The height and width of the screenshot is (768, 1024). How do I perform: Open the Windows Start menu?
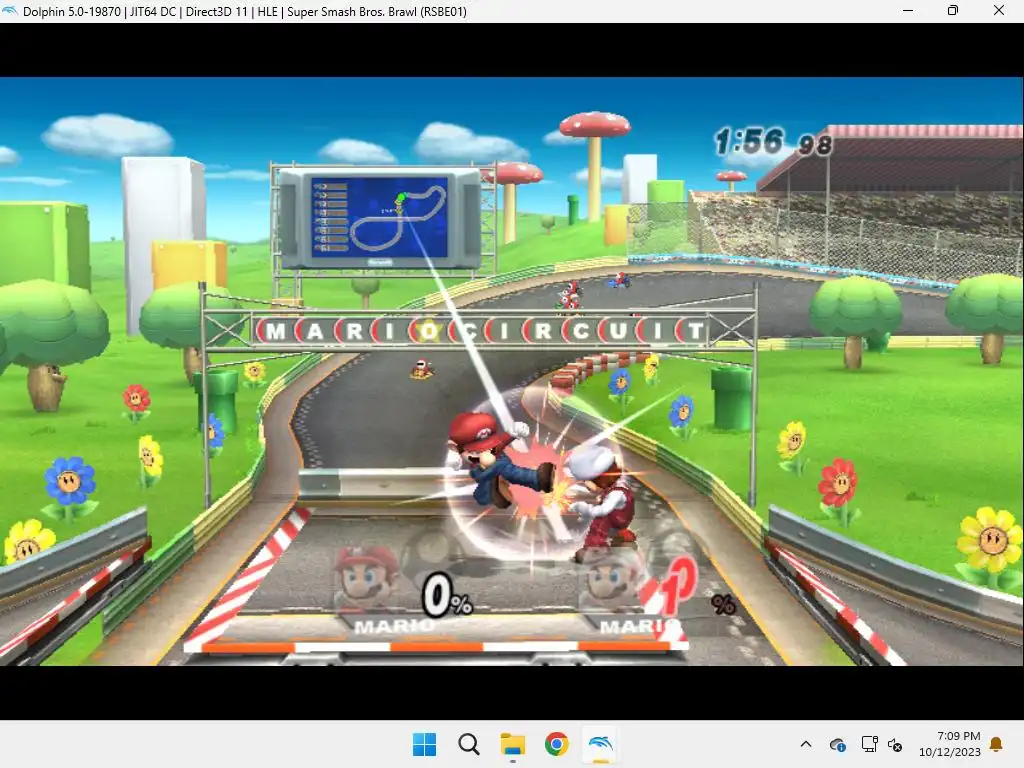click(x=424, y=744)
